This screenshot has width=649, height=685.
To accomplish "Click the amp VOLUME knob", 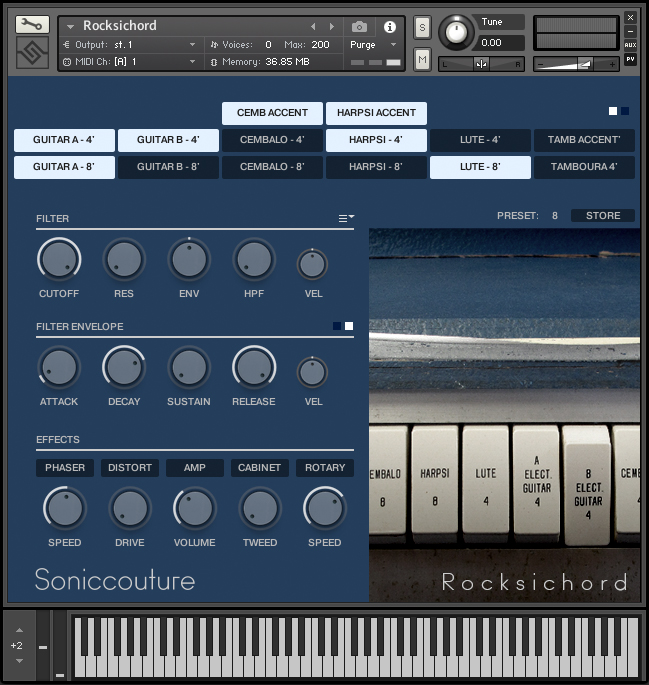I will (x=195, y=509).
